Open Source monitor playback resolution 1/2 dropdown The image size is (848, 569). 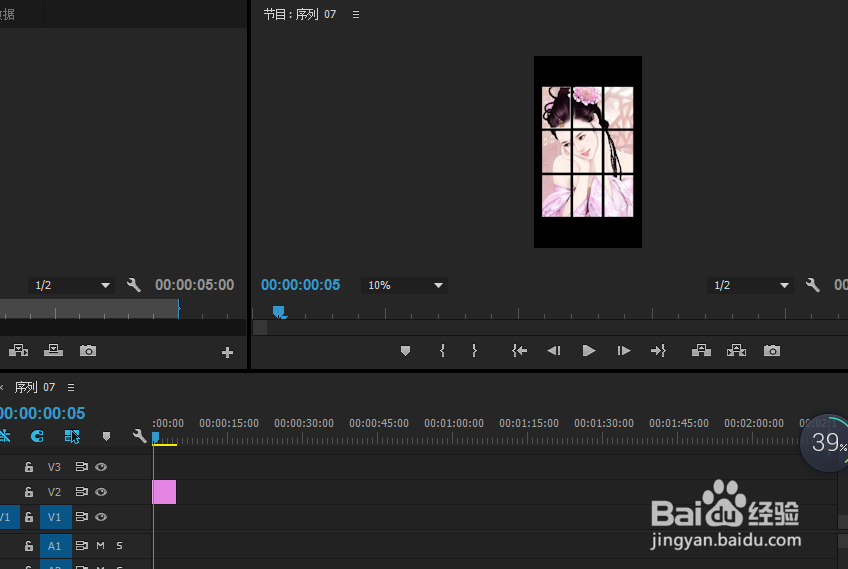(71, 285)
